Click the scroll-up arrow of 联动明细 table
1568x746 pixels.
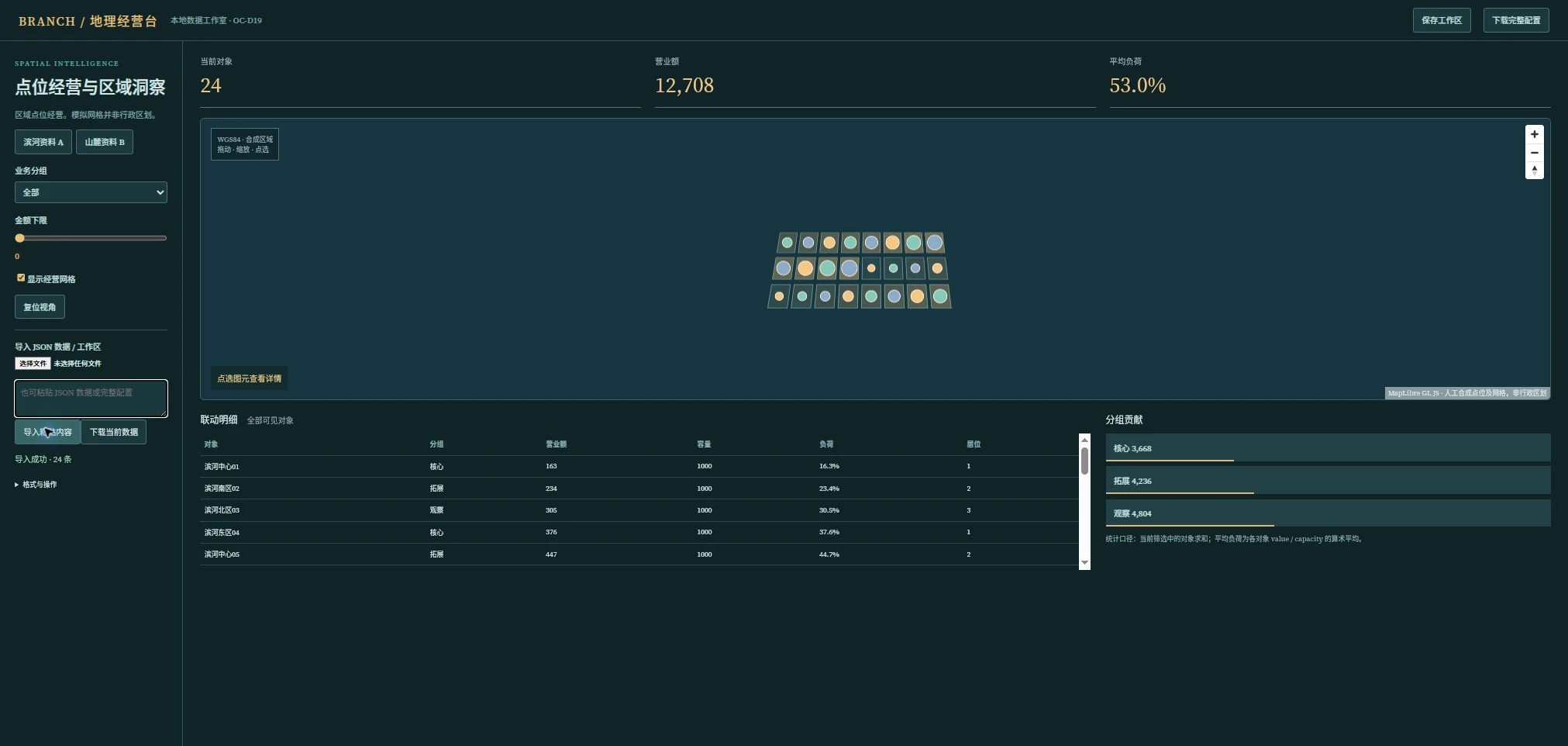[x=1084, y=440]
